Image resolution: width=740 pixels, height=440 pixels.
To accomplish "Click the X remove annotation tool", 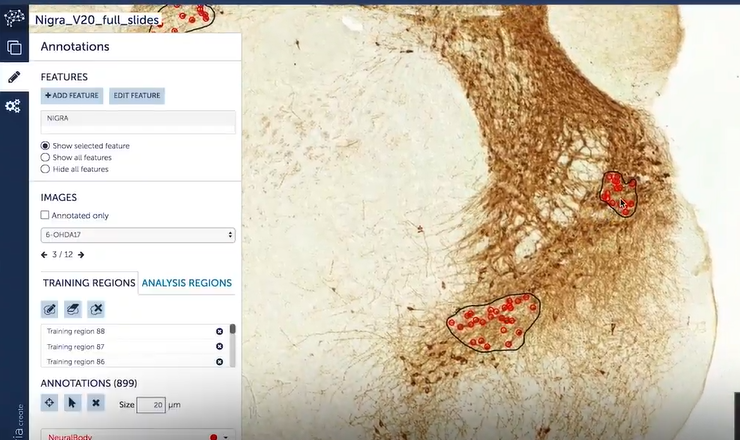I will pyautogui.click(x=96, y=403).
